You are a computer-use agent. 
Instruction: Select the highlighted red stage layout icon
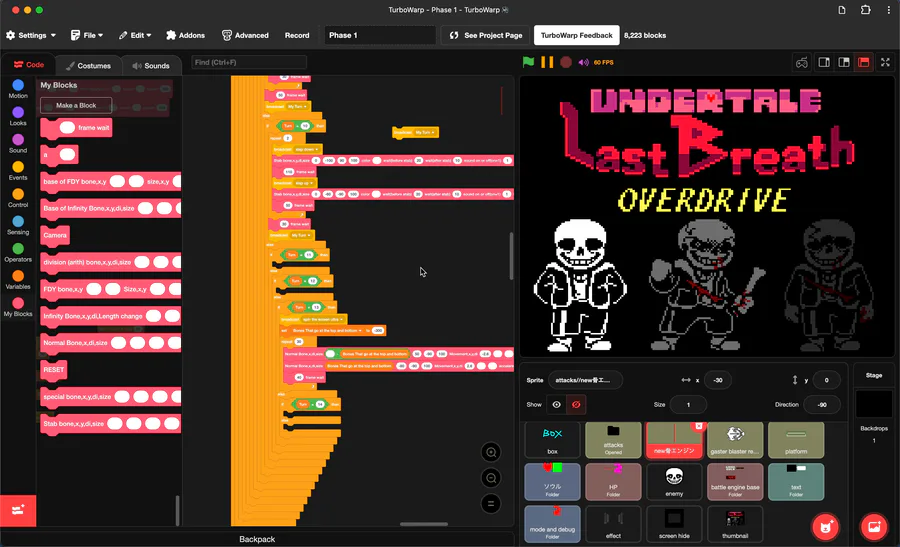[x=863, y=62]
